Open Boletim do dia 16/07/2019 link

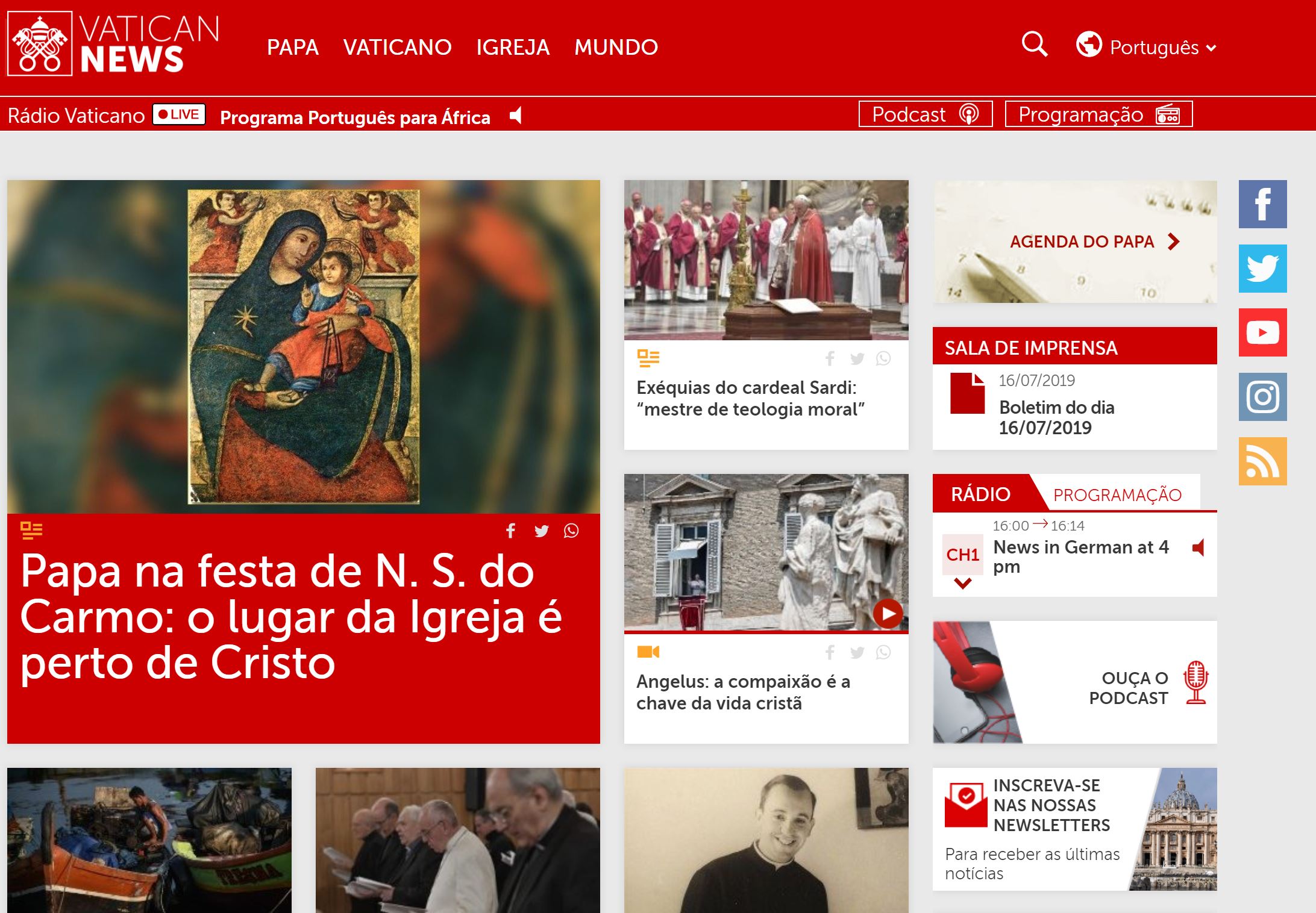click(x=1056, y=417)
